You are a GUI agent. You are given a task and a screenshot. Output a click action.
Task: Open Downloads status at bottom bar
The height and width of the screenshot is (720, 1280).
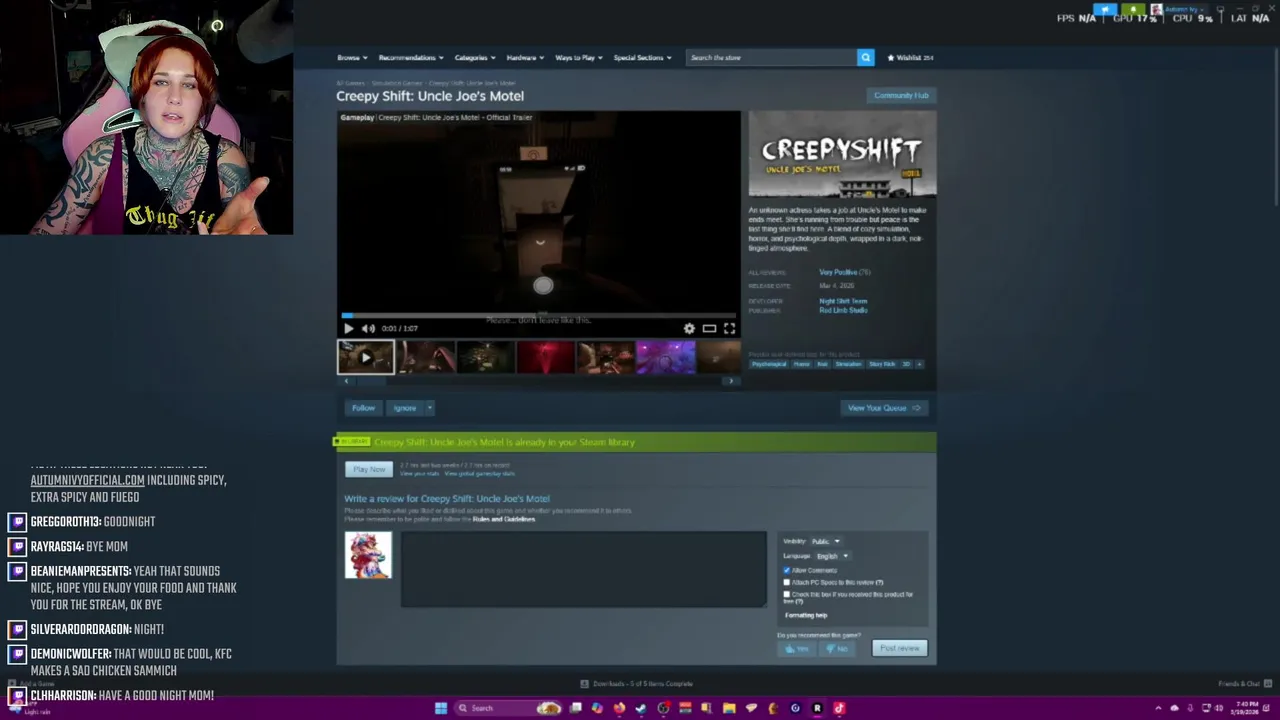coord(637,684)
